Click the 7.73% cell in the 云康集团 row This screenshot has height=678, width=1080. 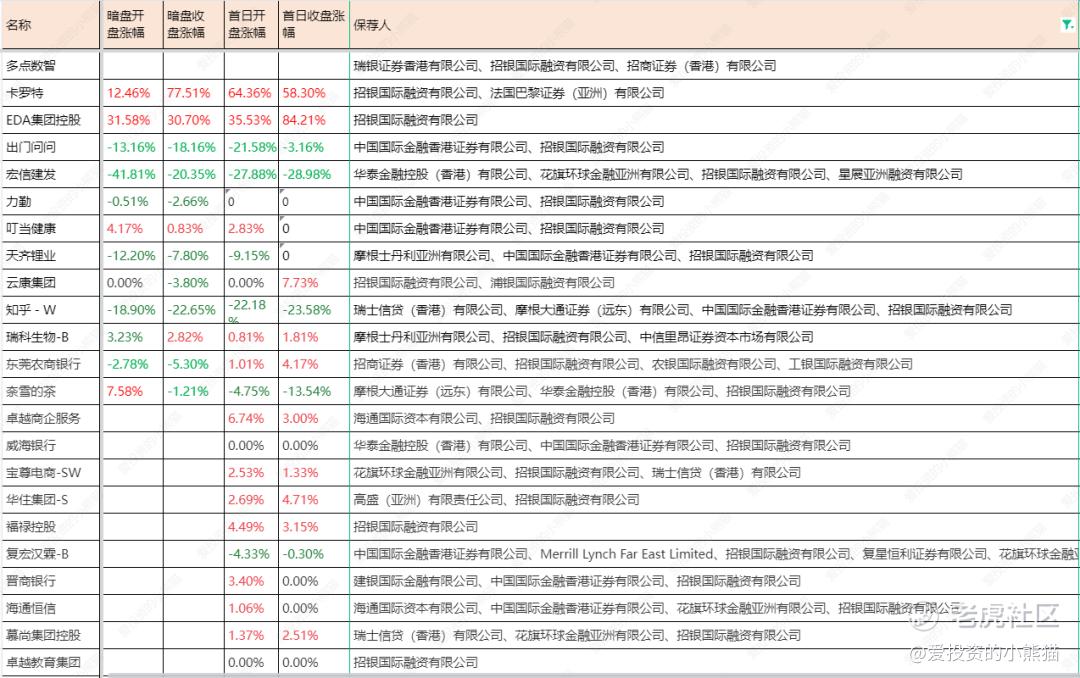click(x=314, y=282)
